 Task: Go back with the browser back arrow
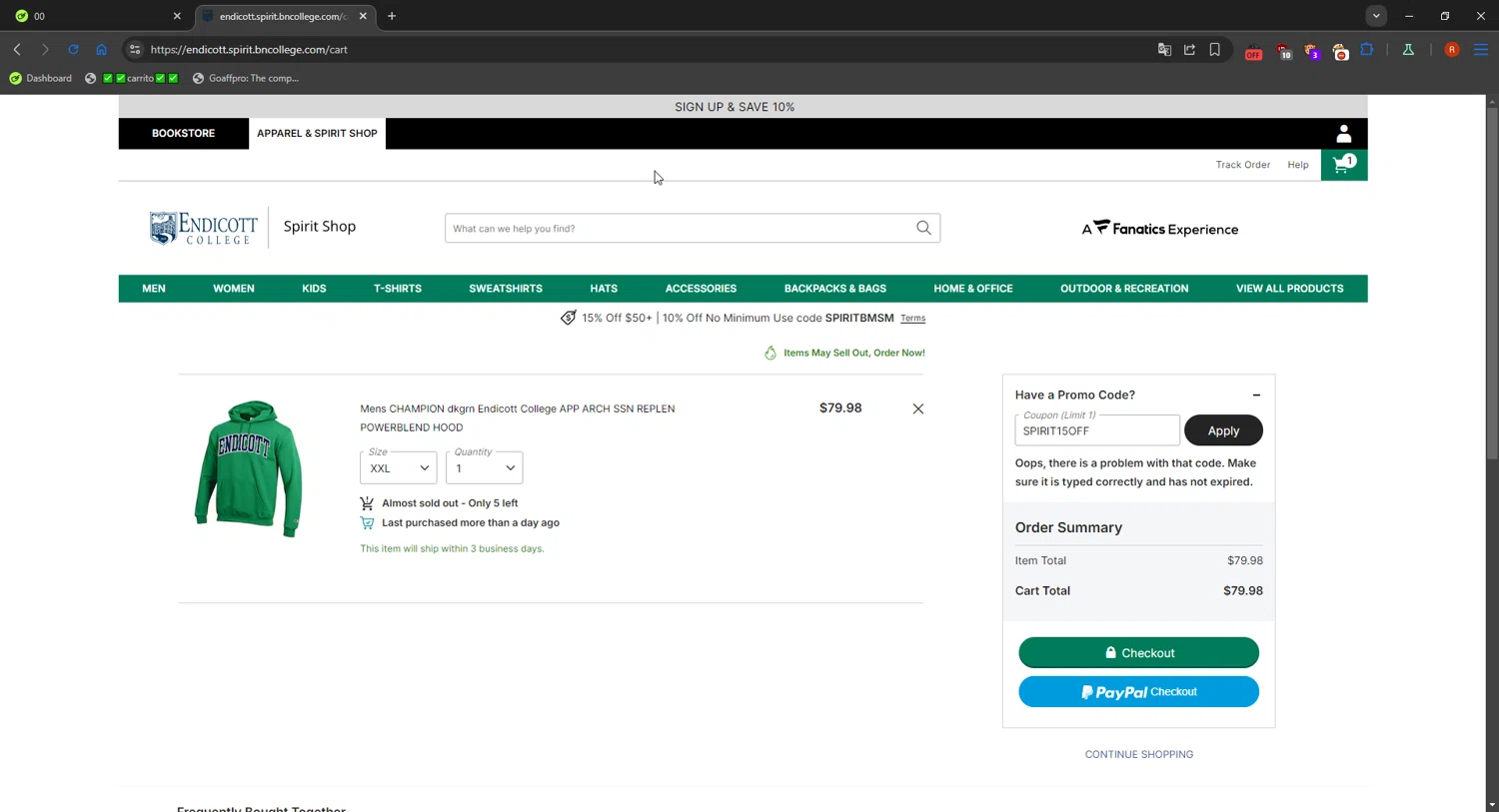pos(17,49)
